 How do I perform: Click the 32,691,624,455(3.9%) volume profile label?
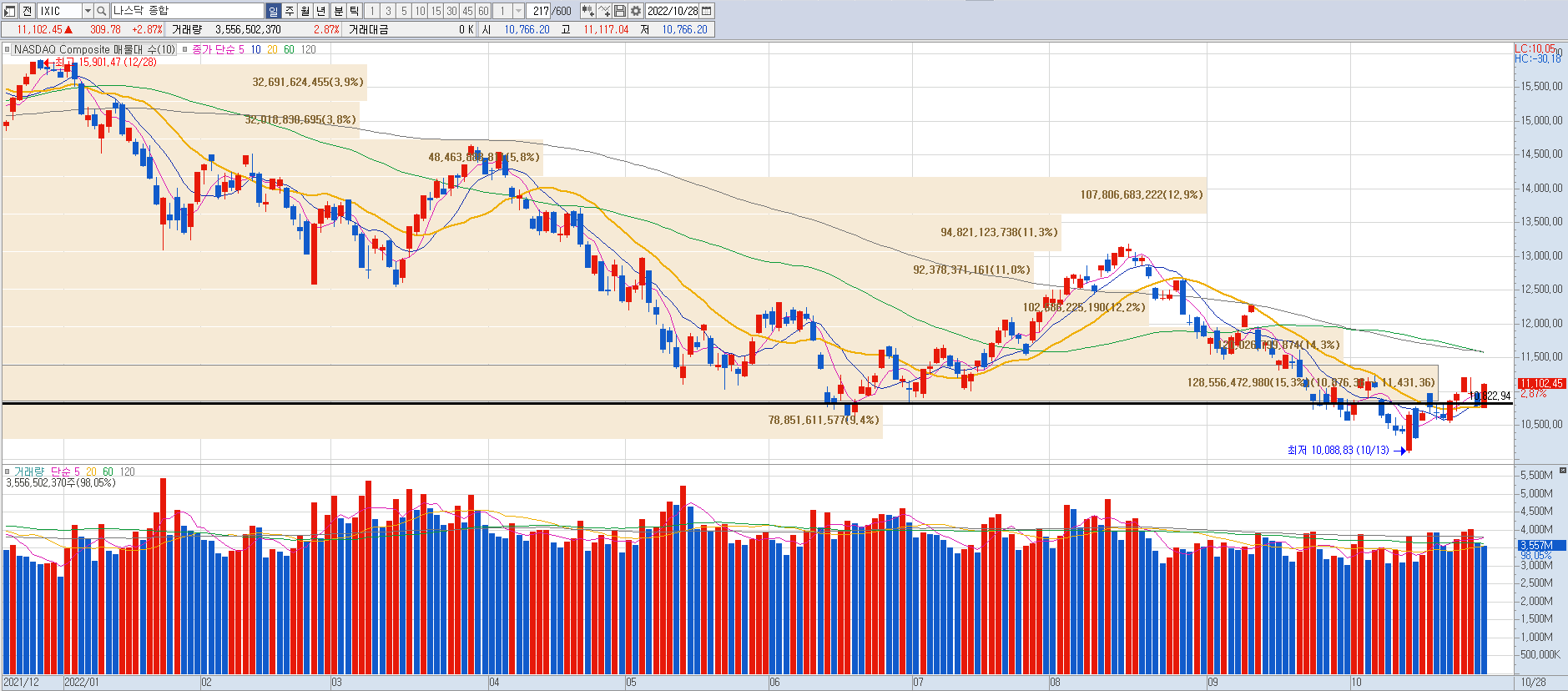pyautogui.click(x=308, y=82)
